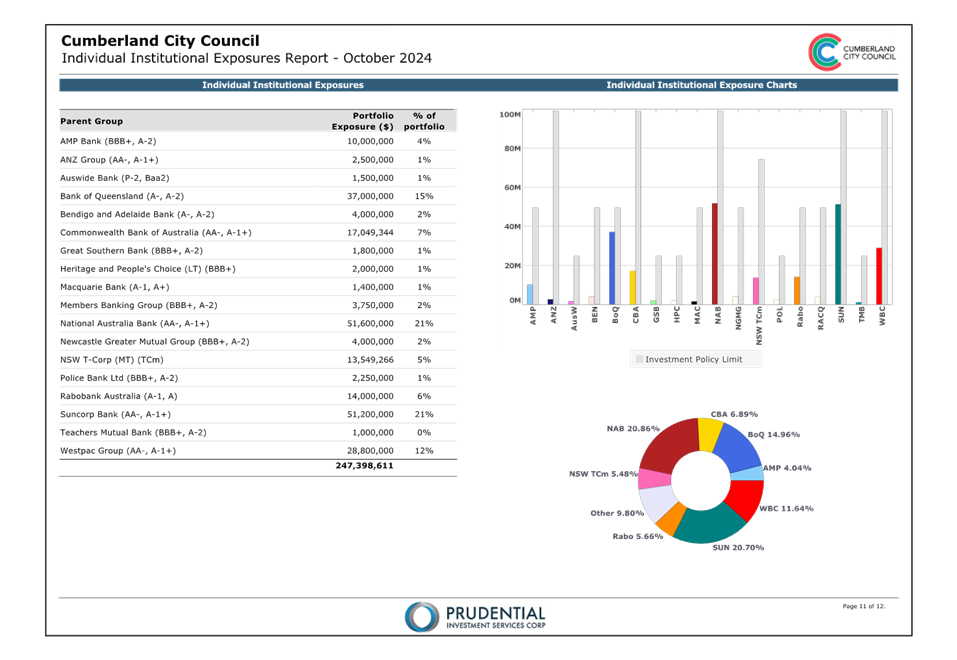The image size is (957, 660).
Task: Select the pink NSW TCm bar in the chart
Action: 756,291
